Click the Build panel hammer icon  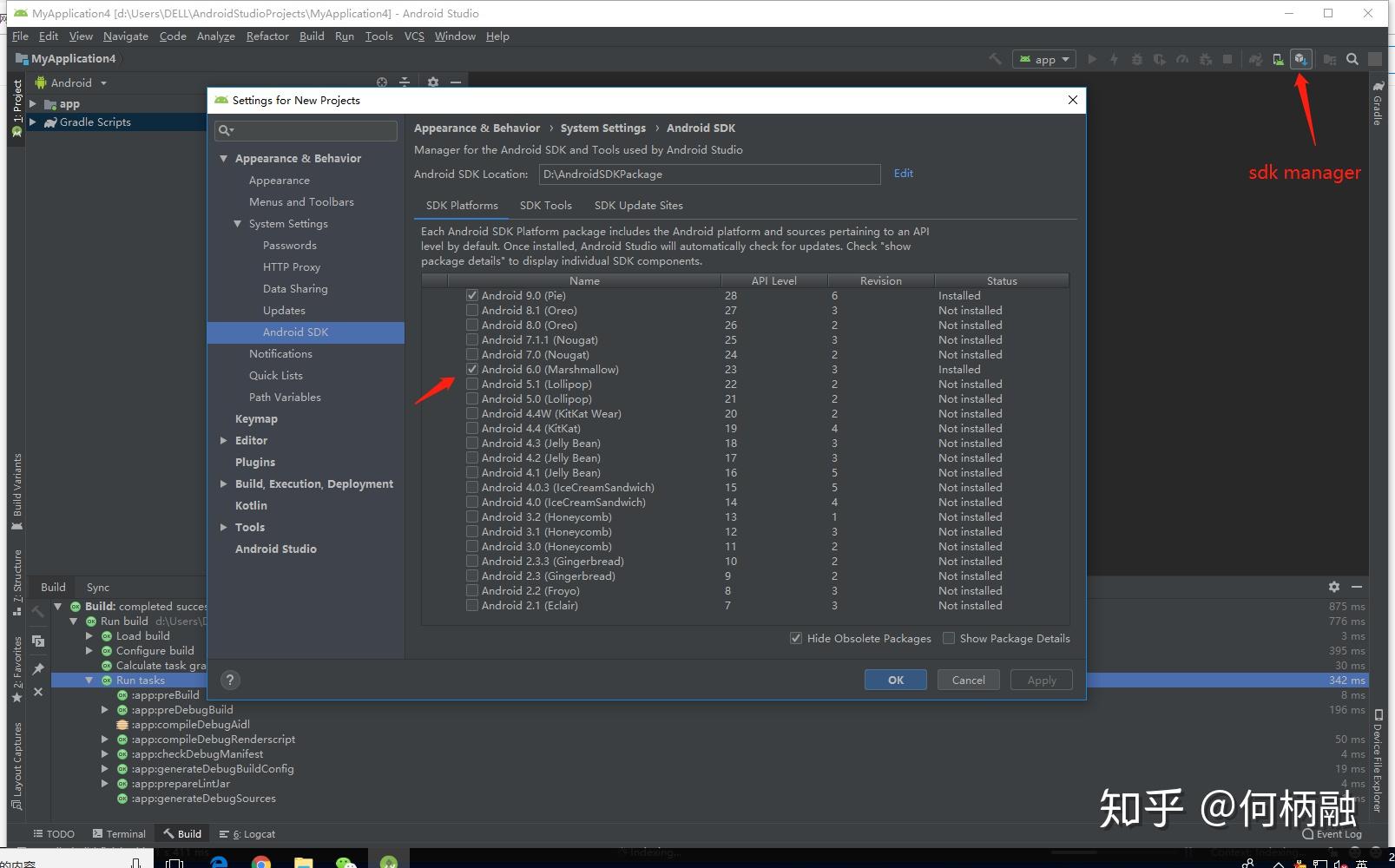[38, 612]
